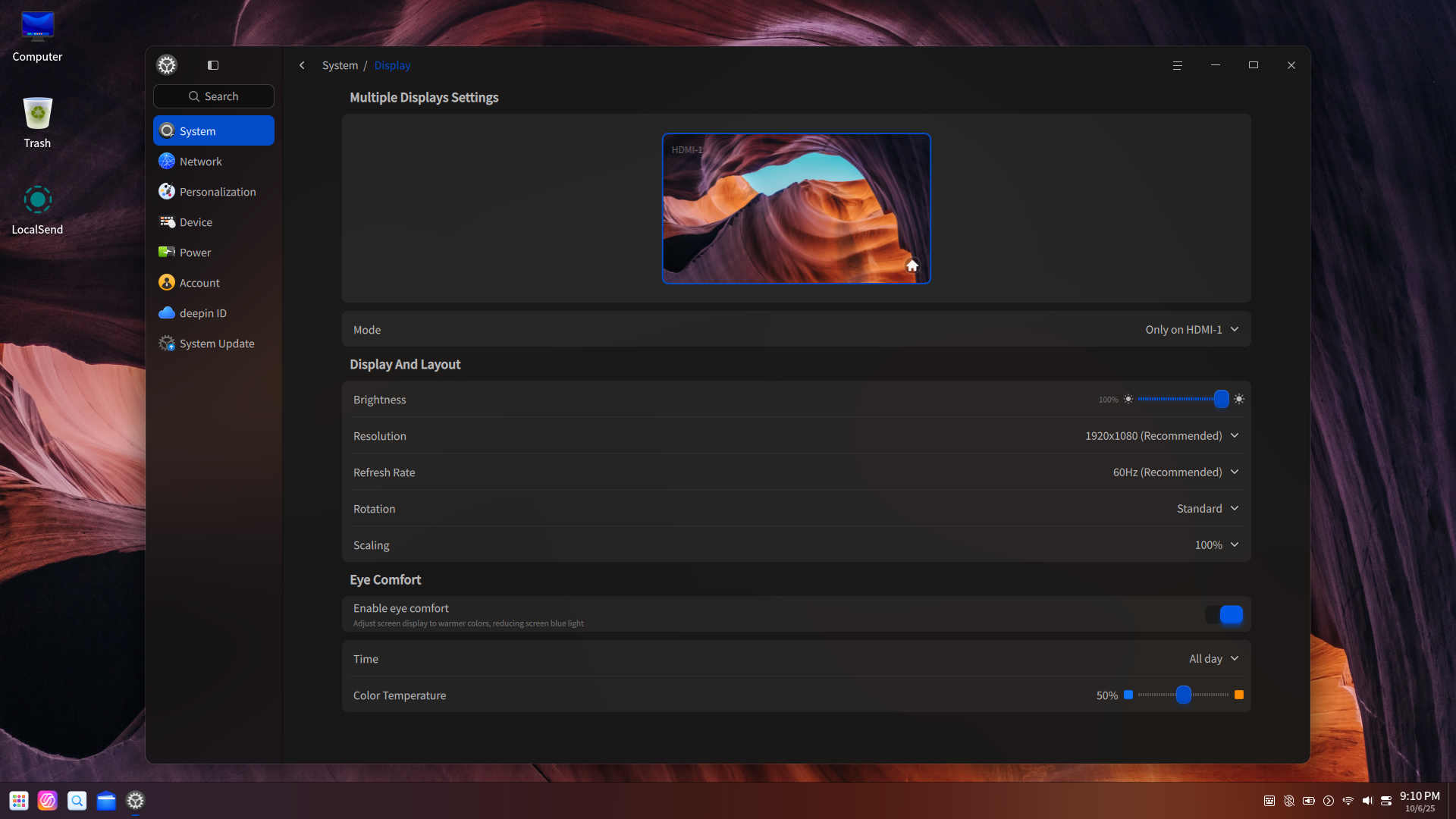Open the launcher icon in the taskbar
The width and height of the screenshot is (1456, 819).
(19, 801)
